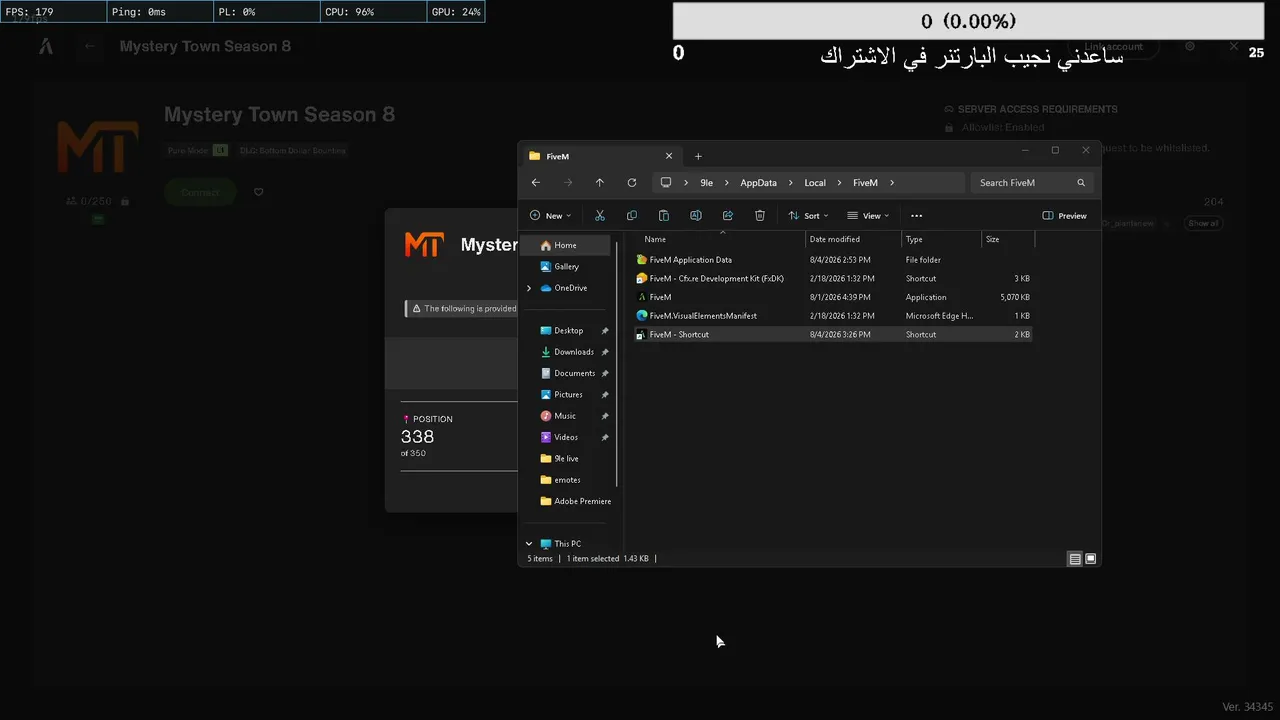The height and width of the screenshot is (720, 1280).
Task: Click the 9le breadcrumb in address bar
Action: click(706, 183)
